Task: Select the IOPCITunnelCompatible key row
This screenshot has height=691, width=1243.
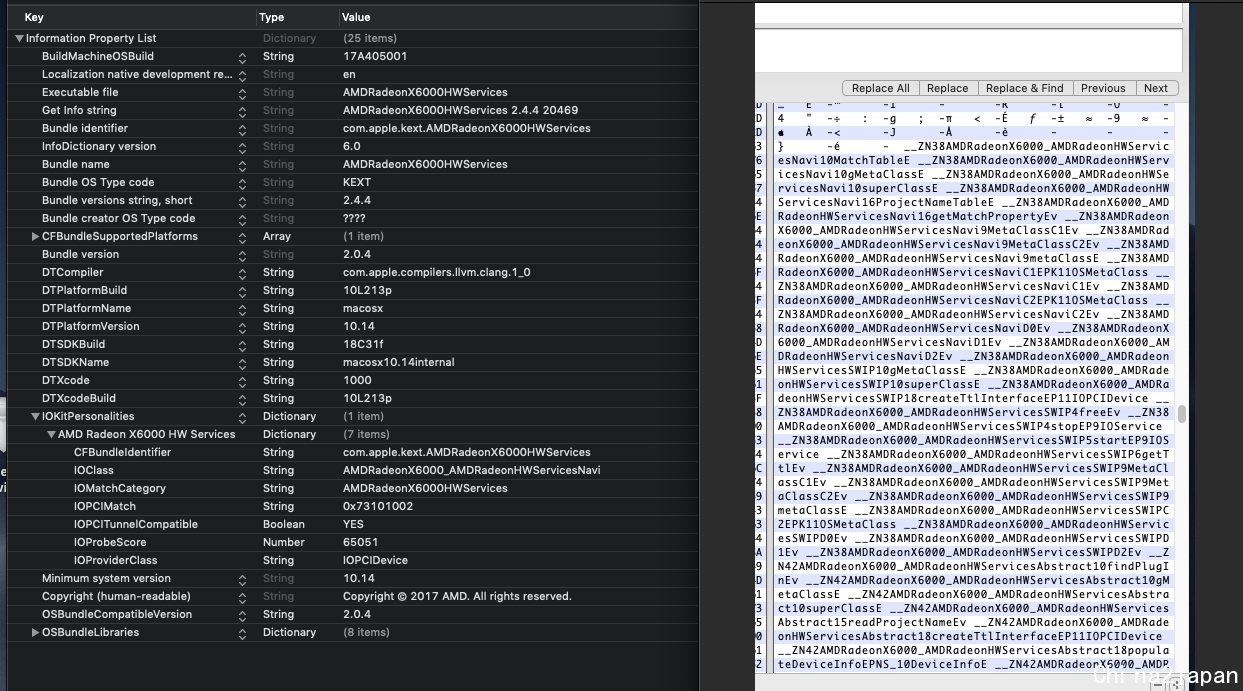Action: (136, 524)
